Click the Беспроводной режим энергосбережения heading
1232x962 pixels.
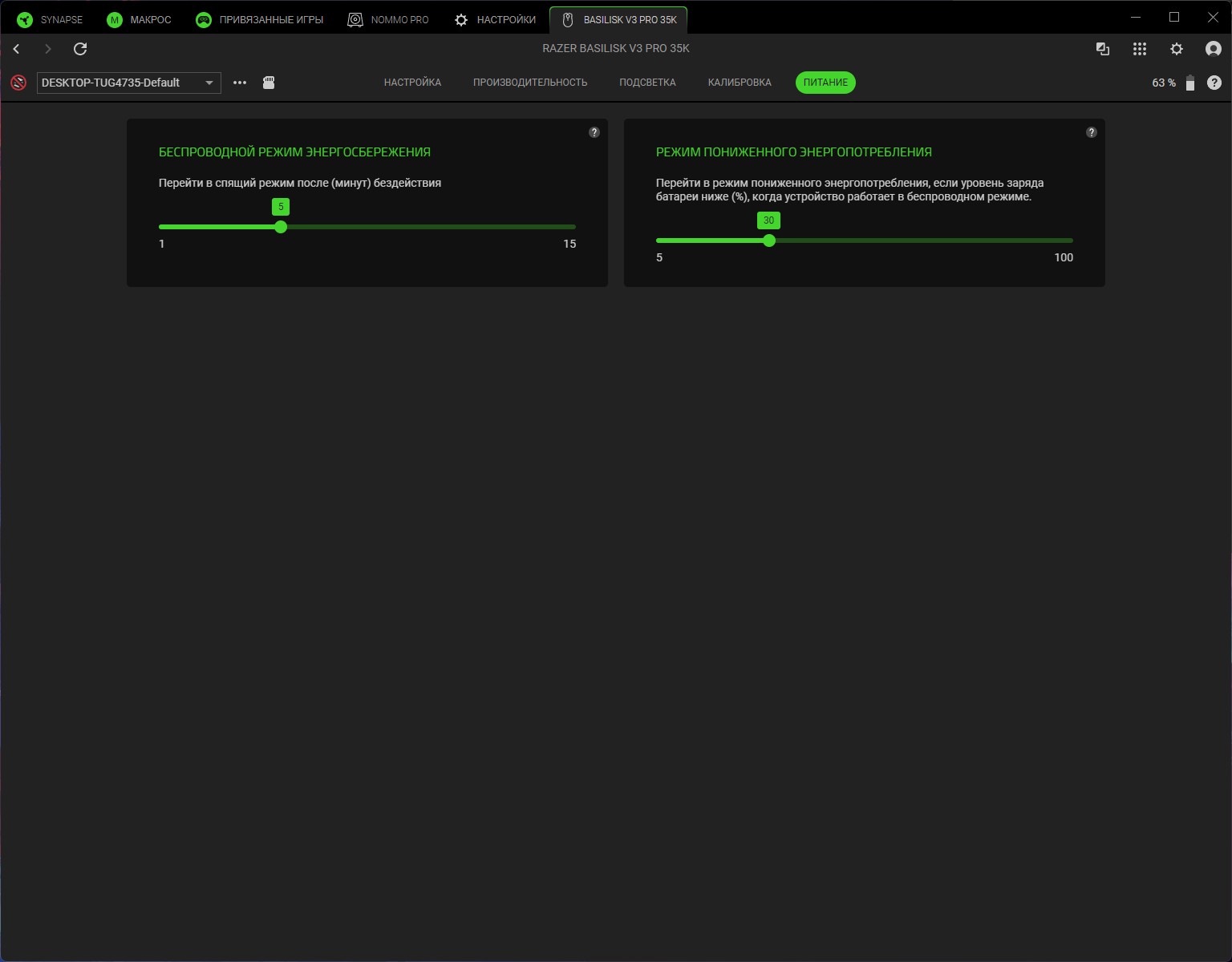coord(294,152)
